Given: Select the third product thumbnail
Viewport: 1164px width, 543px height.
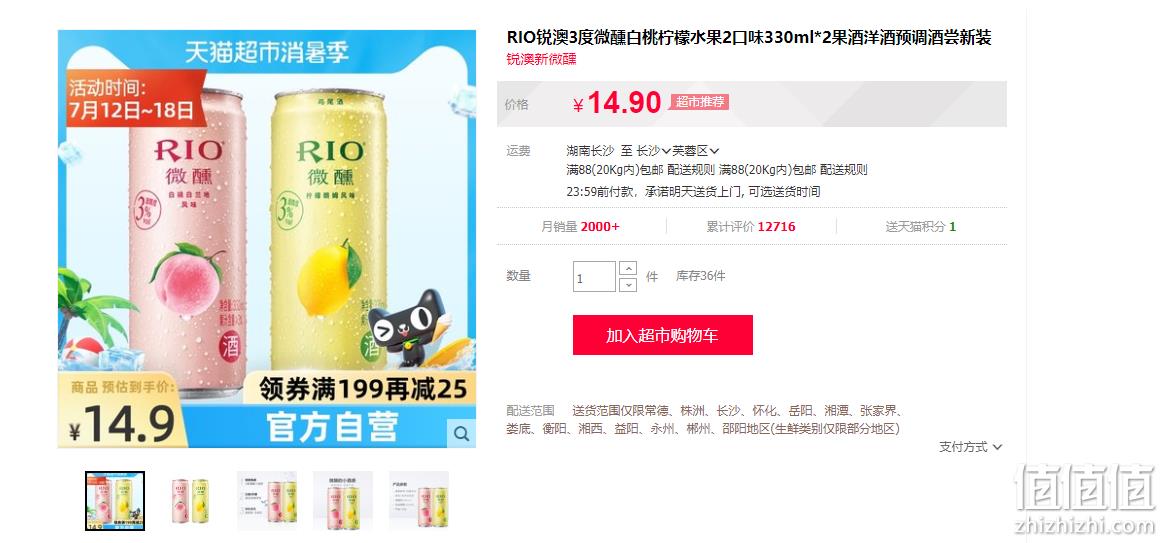Looking at the screenshot, I should 267,501.
